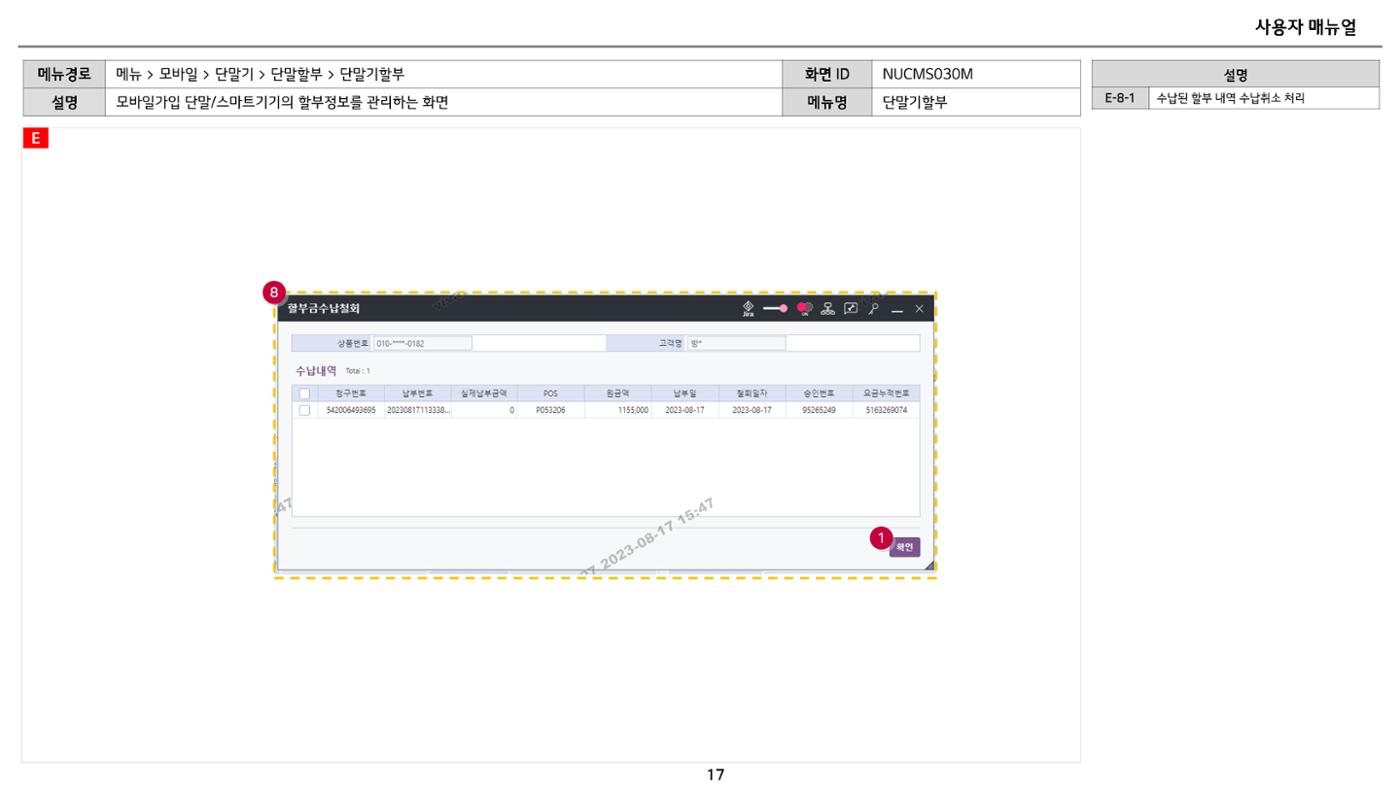This screenshot has height=788, width=1400.
Task: Click the POS column header
Action: pyautogui.click(x=551, y=394)
